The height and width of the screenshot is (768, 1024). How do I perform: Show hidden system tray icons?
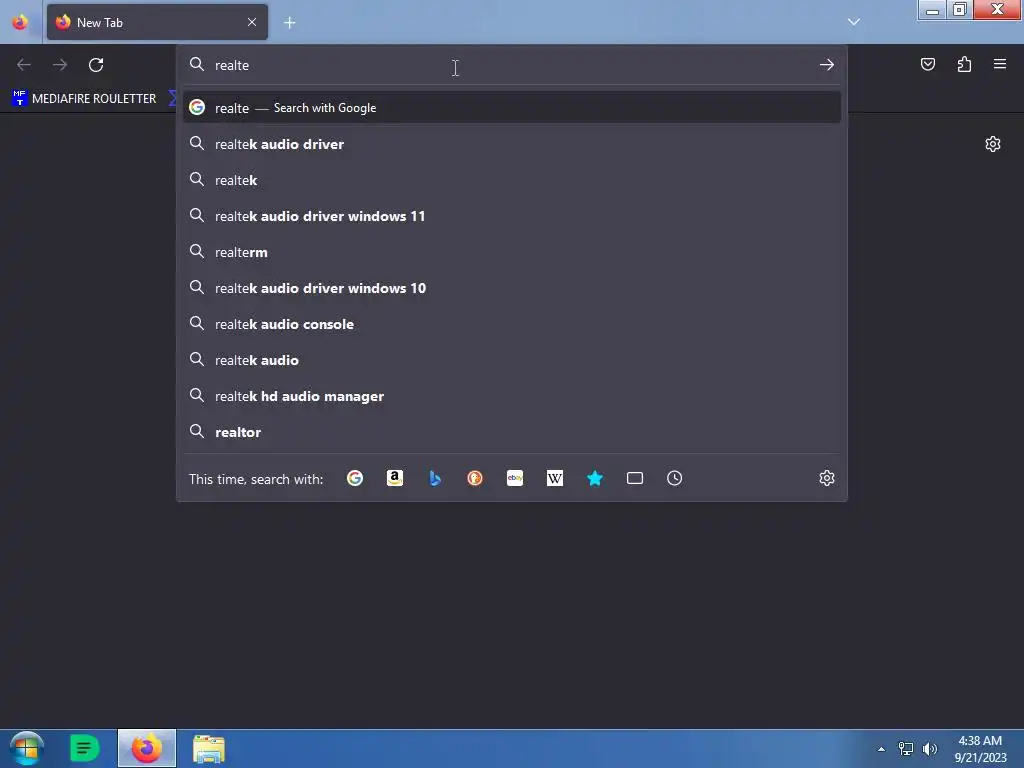pyautogui.click(x=882, y=749)
